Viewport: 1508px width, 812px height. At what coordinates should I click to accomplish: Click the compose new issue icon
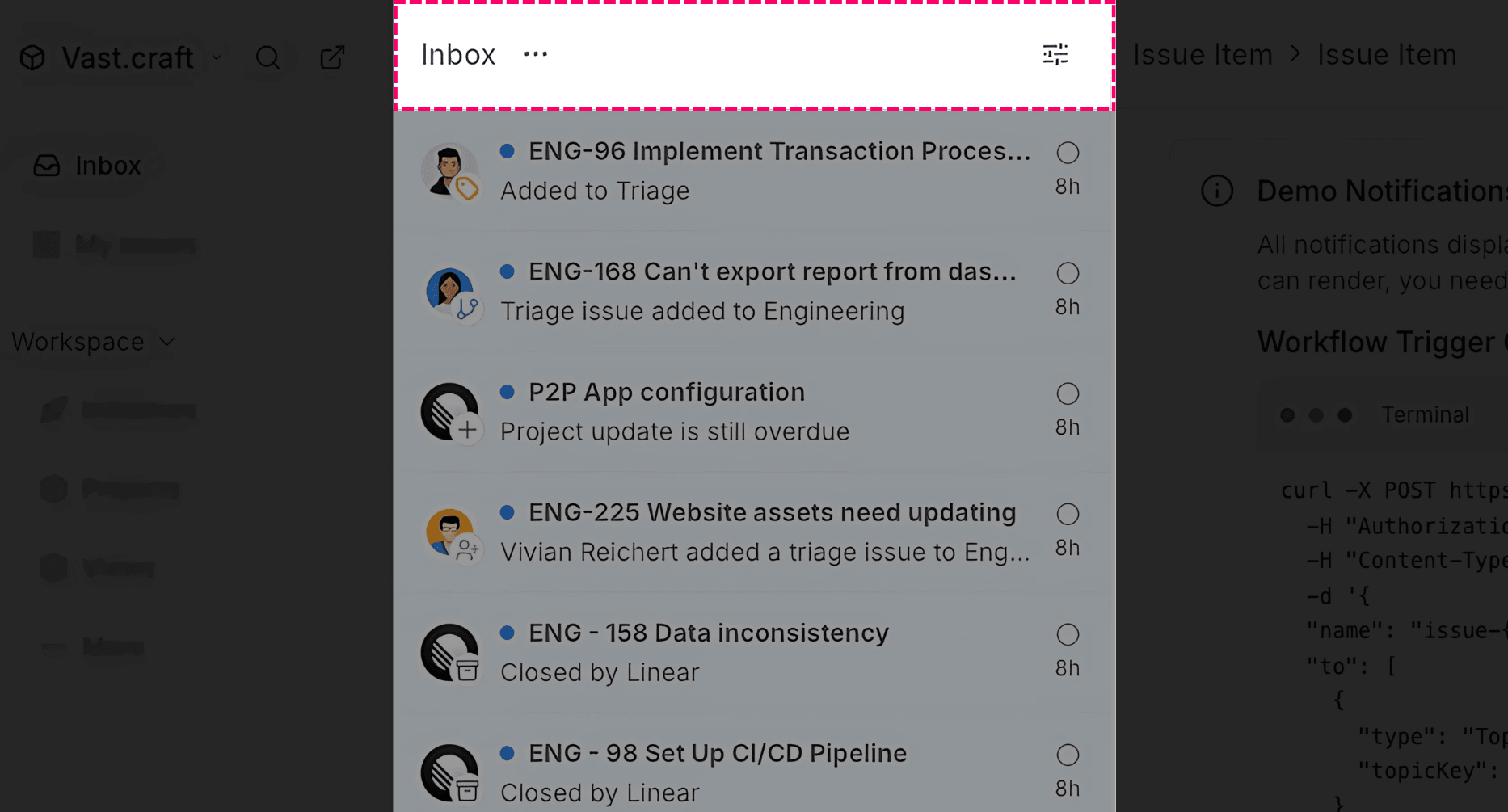(332, 57)
